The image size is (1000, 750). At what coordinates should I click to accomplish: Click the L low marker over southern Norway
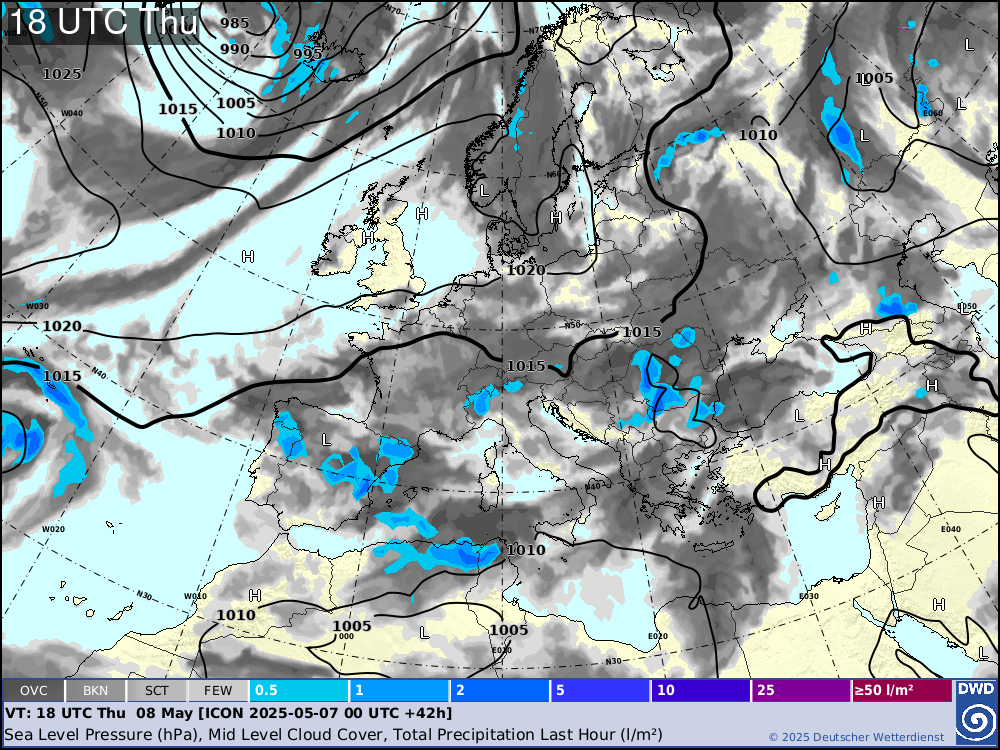tap(484, 191)
